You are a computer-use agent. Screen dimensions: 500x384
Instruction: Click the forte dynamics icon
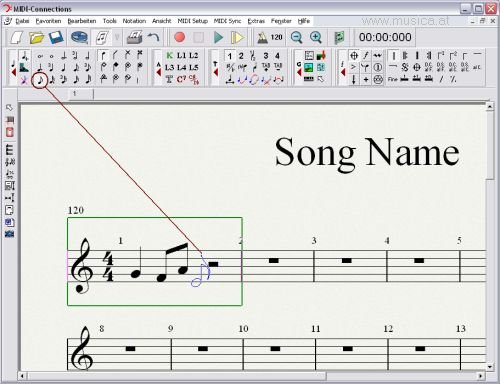(x=366, y=55)
